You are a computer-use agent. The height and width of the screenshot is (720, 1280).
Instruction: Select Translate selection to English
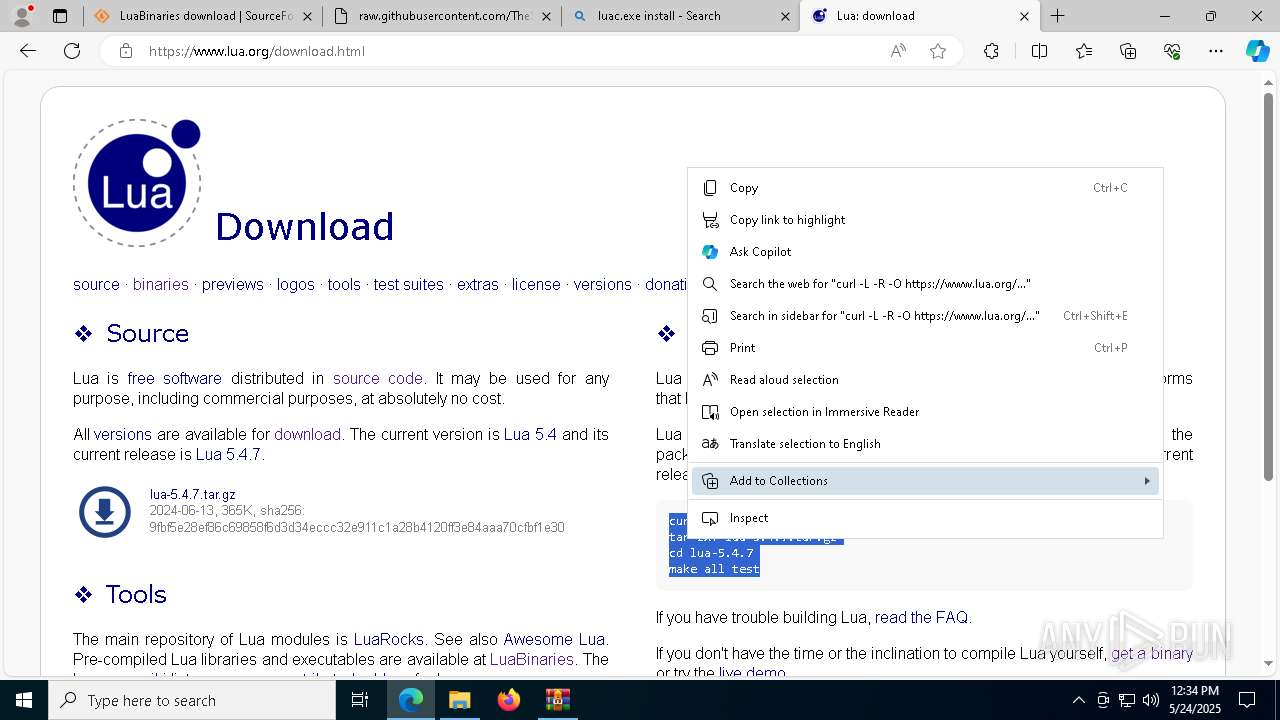[x=925, y=444]
